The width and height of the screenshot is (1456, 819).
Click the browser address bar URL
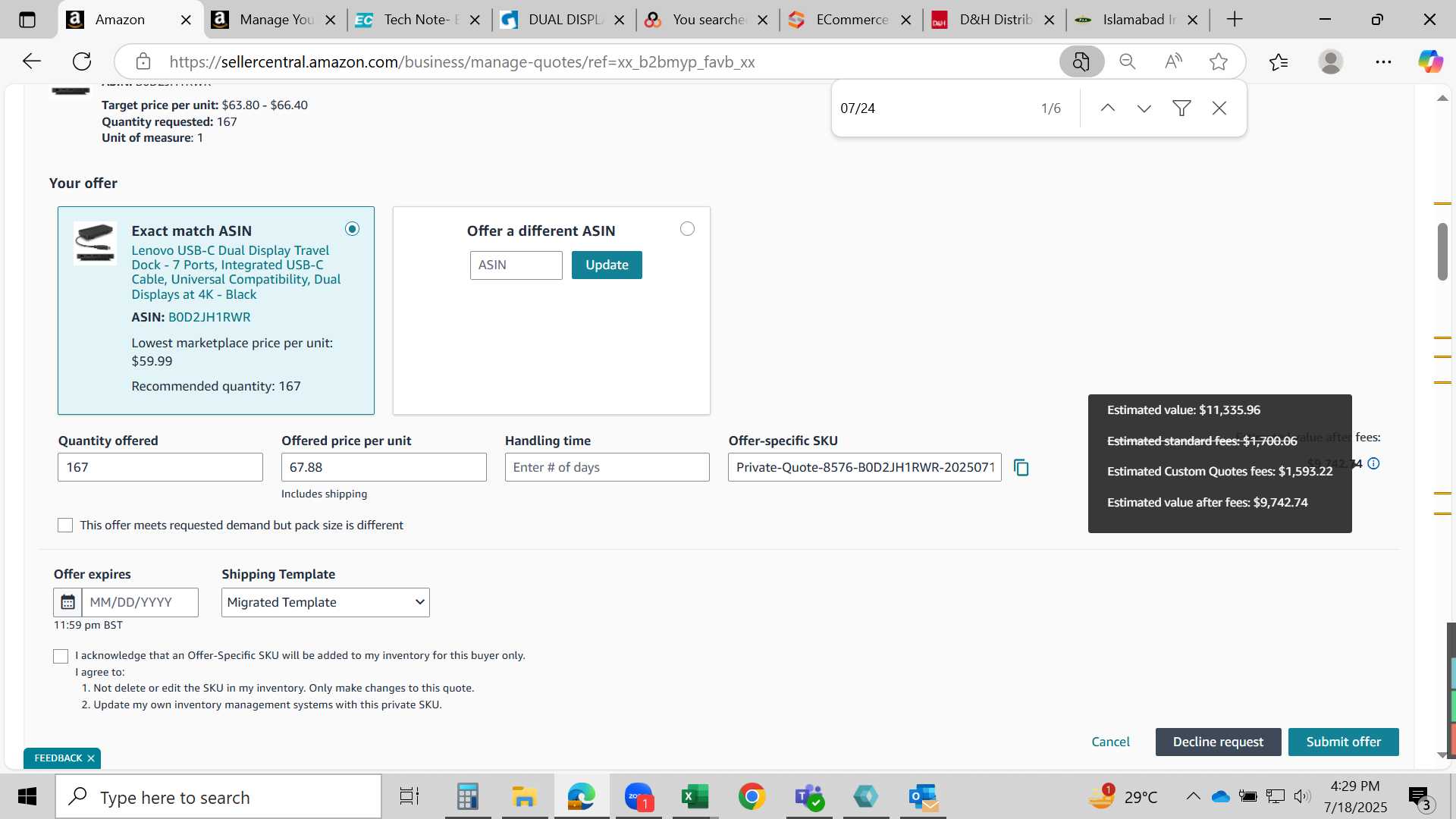click(463, 62)
